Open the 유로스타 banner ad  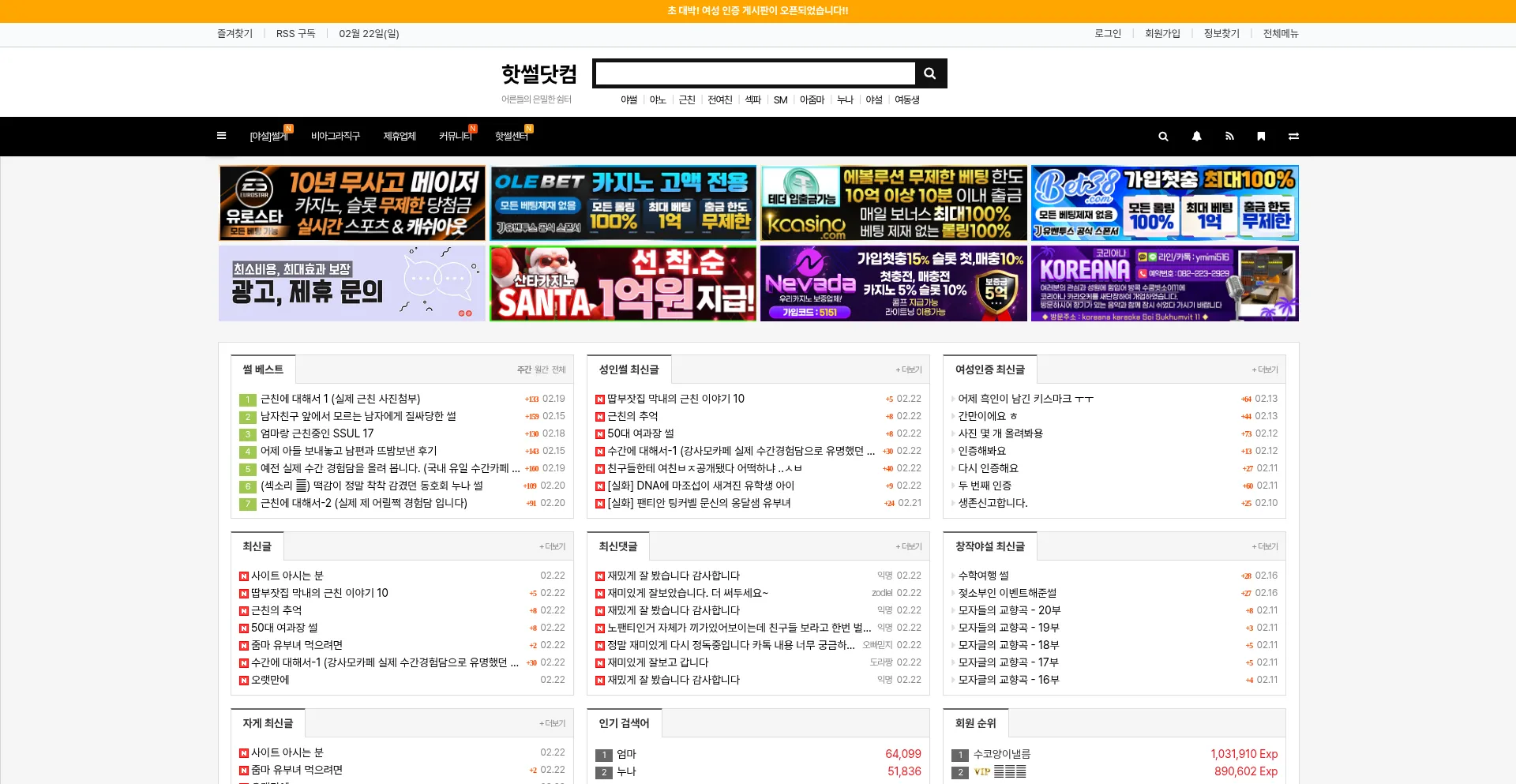[352, 203]
